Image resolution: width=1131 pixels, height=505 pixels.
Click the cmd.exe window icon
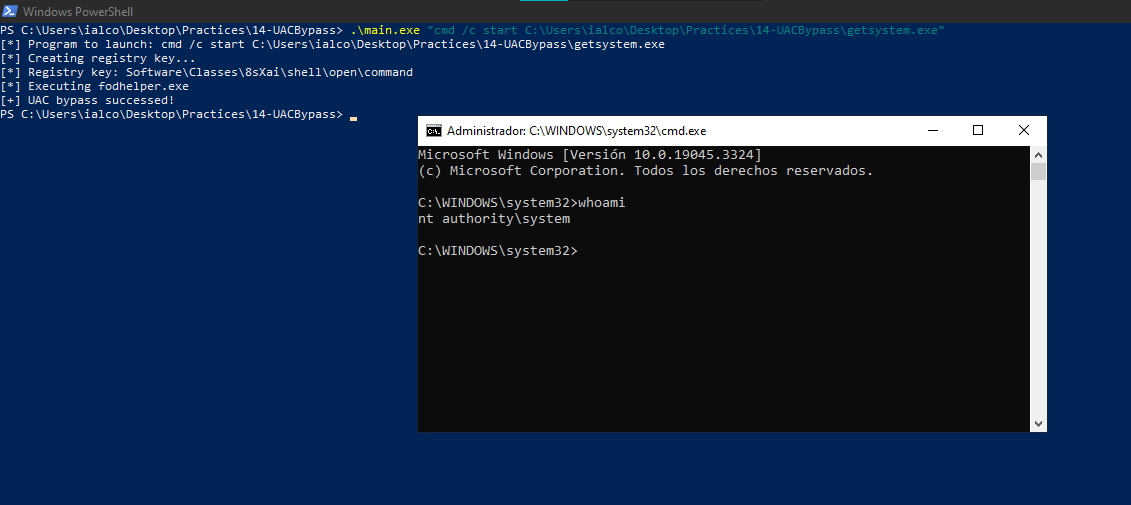(x=434, y=131)
